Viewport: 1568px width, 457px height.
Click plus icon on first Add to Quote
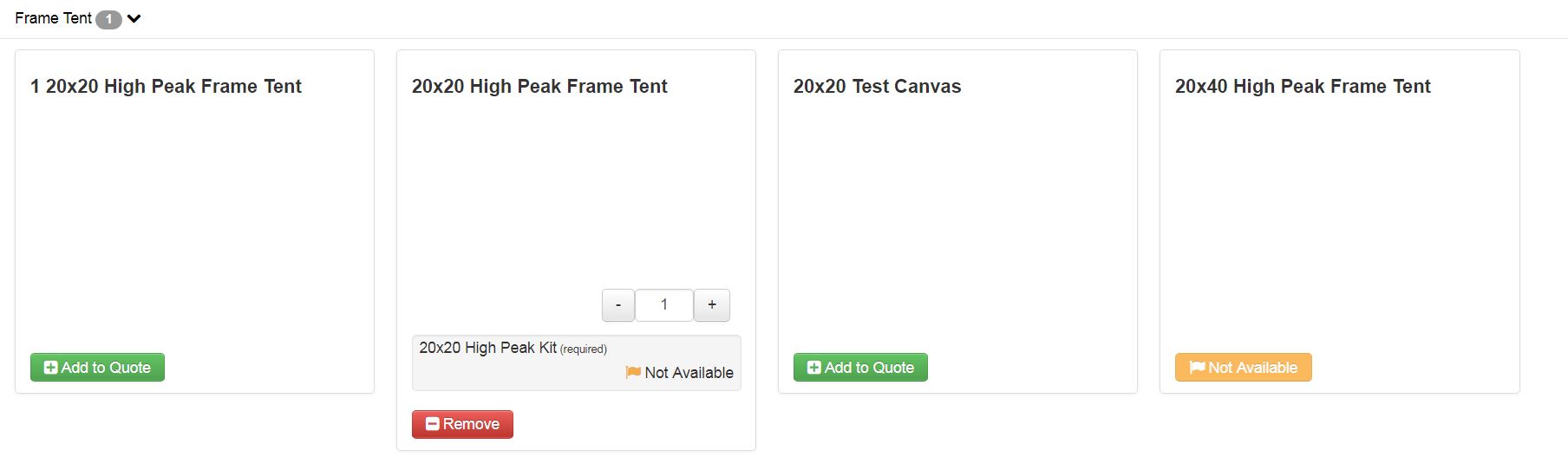(x=50, y=368)
